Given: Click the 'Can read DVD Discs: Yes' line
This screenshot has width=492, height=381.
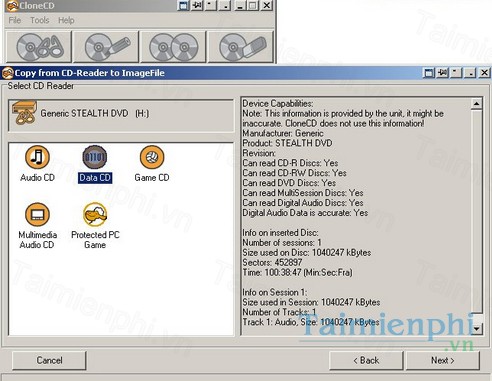Looking at the screenshot, I should coord(289,183).
